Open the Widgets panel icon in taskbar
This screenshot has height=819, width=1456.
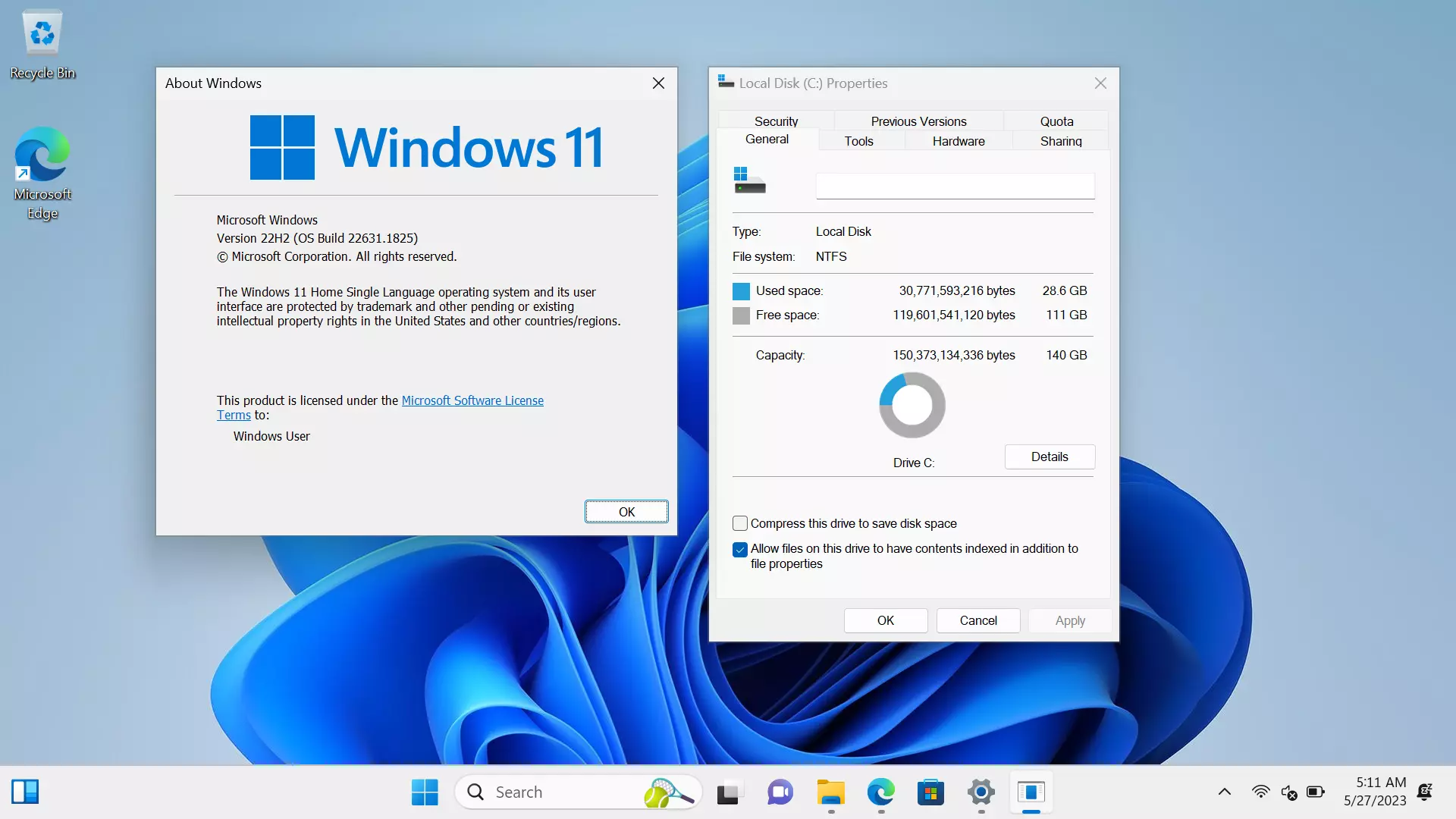pos(25,792)
